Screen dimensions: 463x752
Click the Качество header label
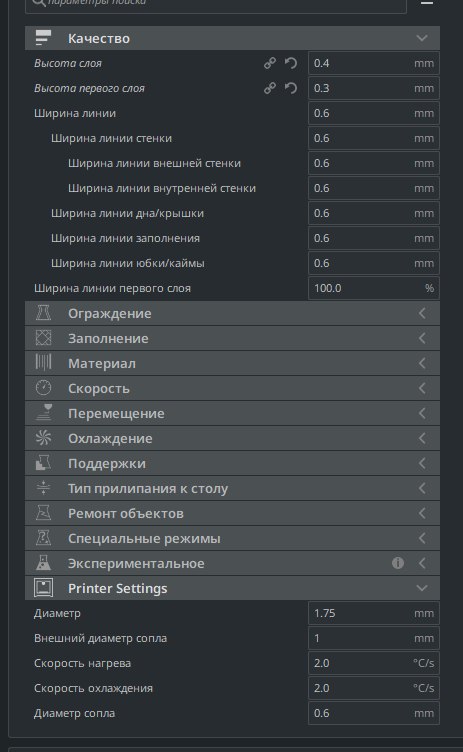99,38
